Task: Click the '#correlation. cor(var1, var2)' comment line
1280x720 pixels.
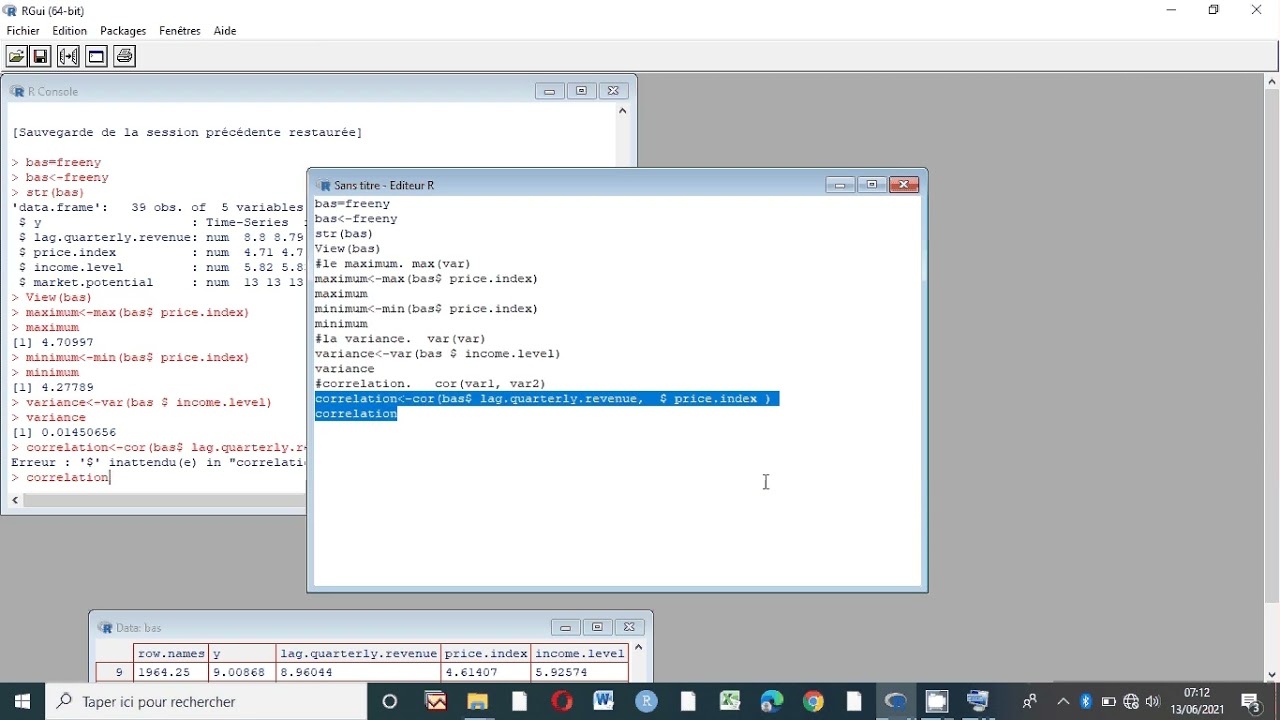Action: (x=430, y=384)
